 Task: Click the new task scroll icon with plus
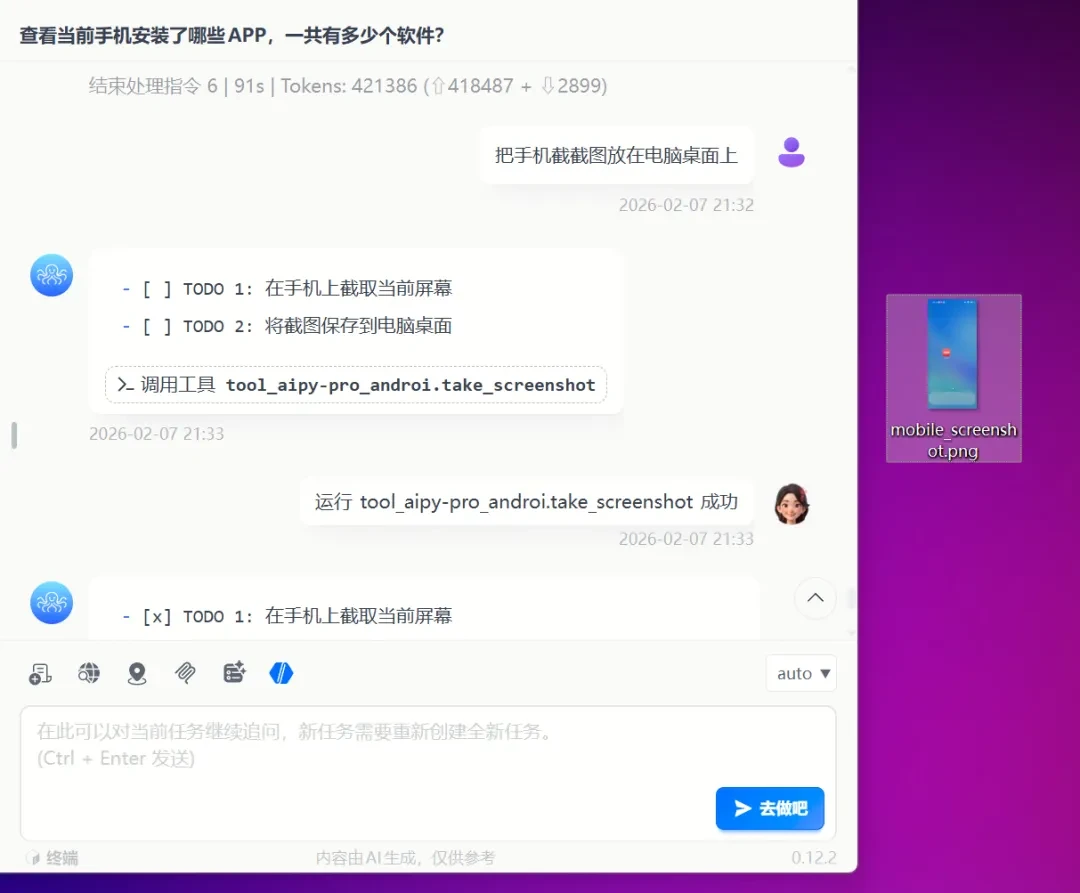(x=40, y=673)
